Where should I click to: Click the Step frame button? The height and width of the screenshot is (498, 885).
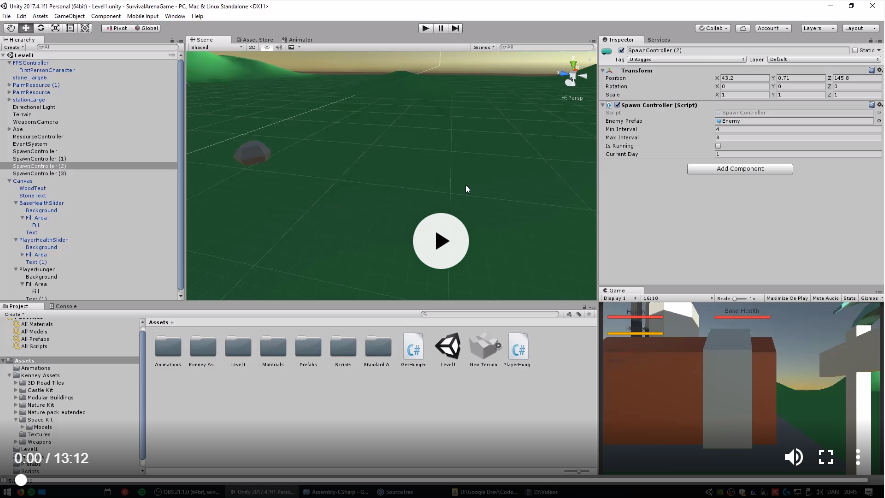456,28
